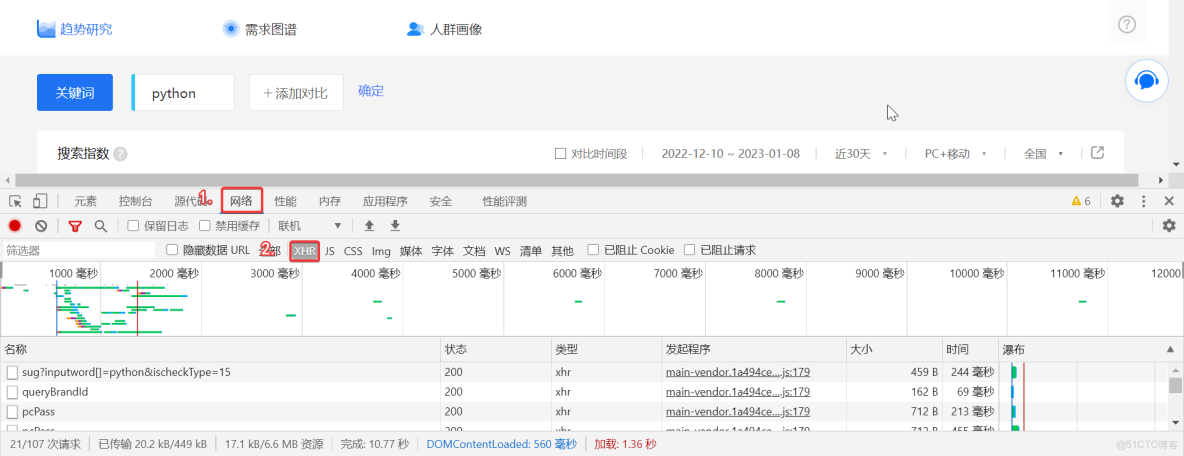Open the 联机 throttling dropdown
1184x456 pixels.
pos(310,226)
